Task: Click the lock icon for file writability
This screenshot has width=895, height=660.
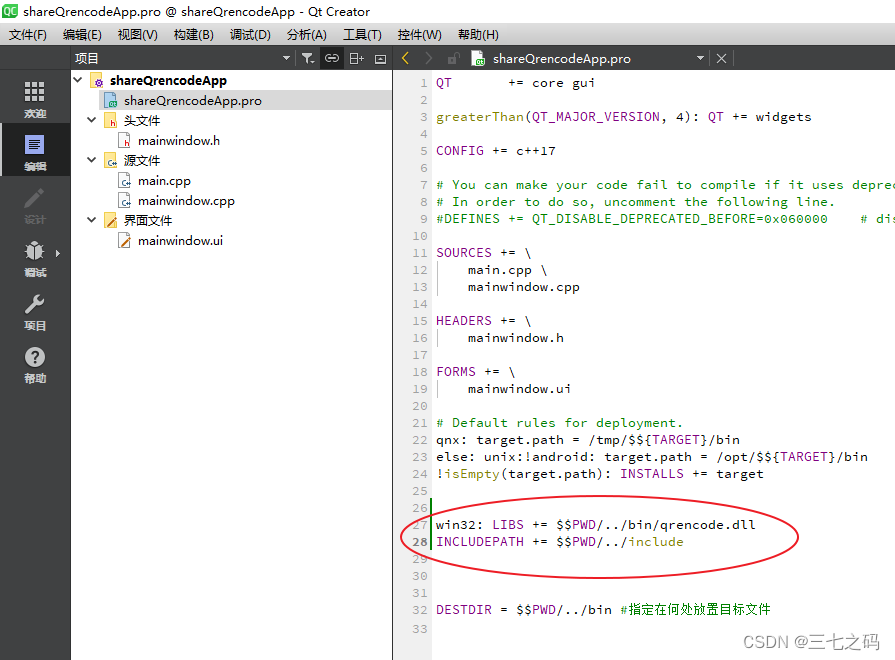Action: tap(454, 58)
